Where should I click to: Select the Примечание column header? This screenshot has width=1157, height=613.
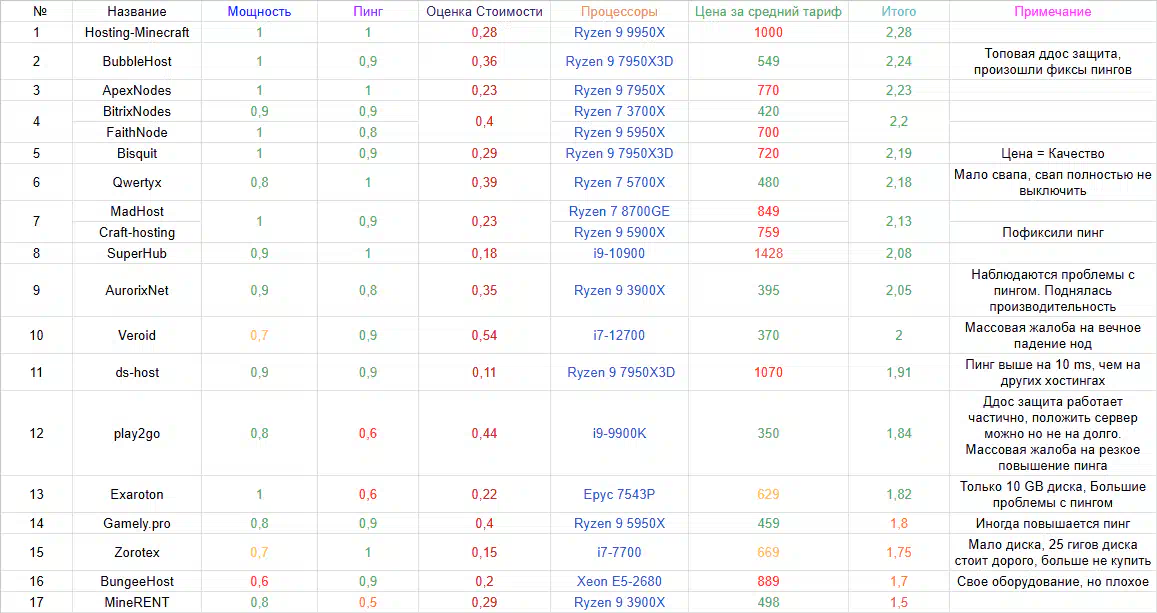pos(1052,11)
